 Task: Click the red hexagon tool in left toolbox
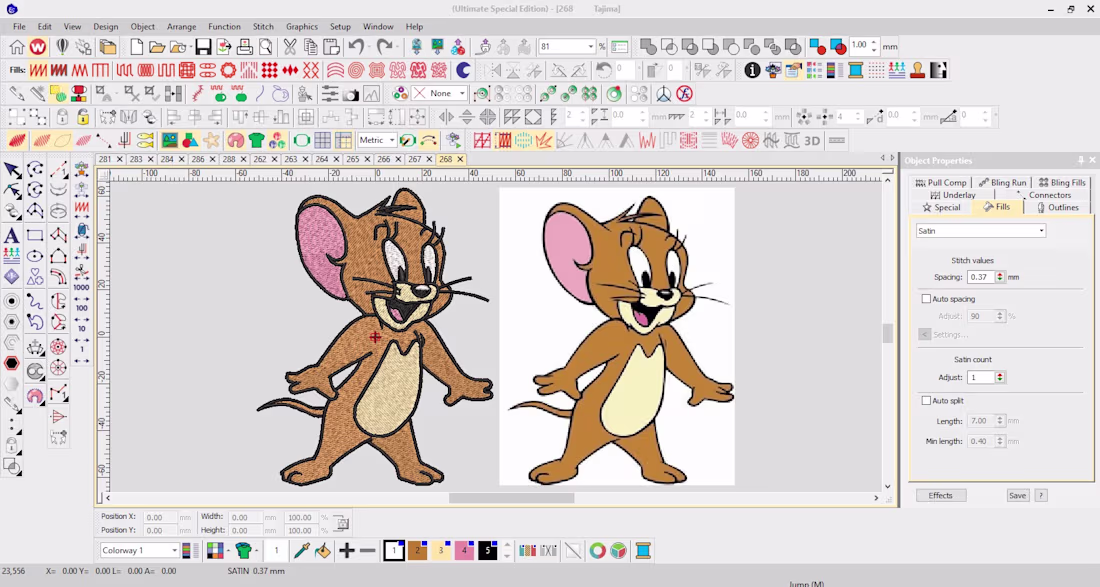pyautogui.click(x=11, y=363)
